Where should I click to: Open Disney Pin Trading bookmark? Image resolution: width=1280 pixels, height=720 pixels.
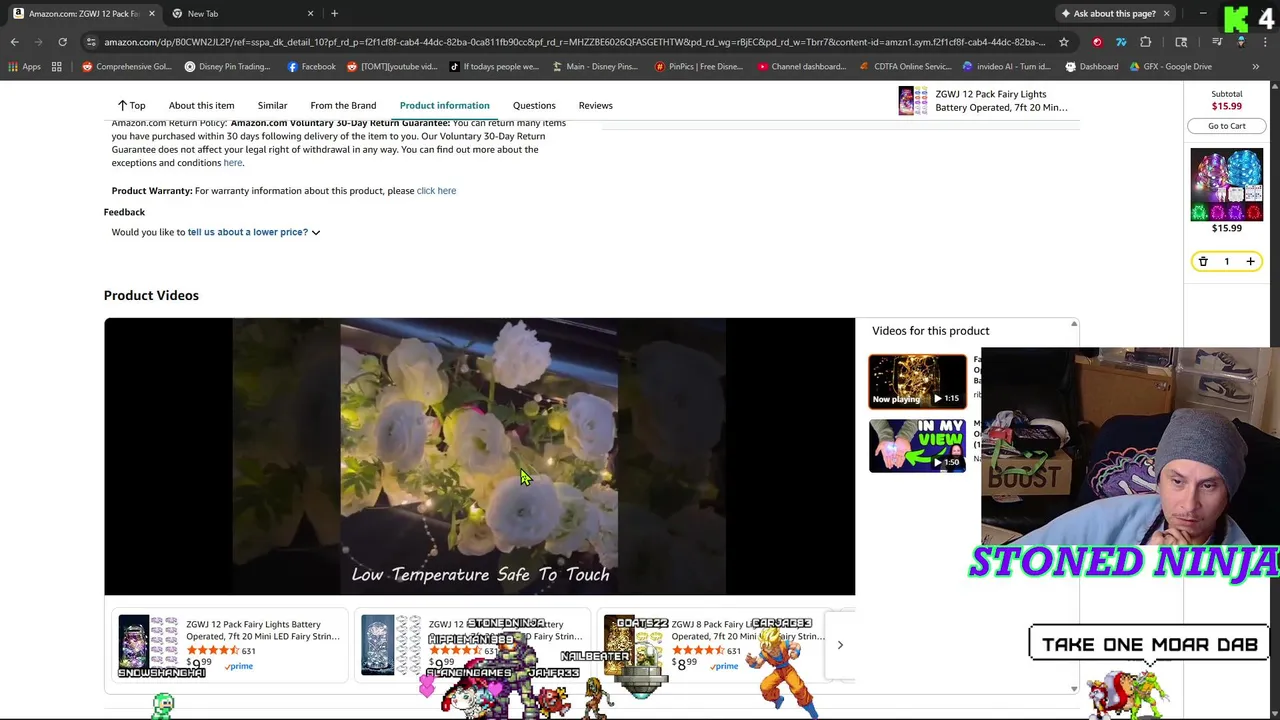tap(227, 67)
